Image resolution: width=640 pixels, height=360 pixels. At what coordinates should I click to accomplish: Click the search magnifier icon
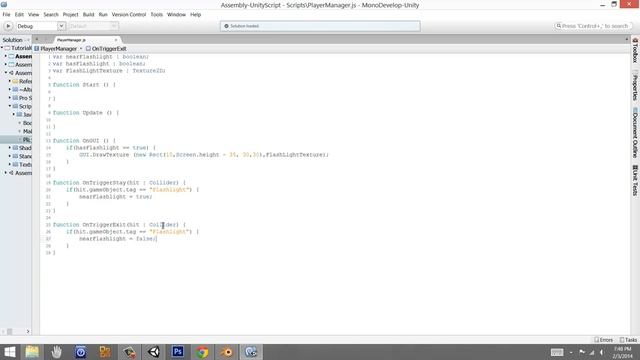point(559,26)
